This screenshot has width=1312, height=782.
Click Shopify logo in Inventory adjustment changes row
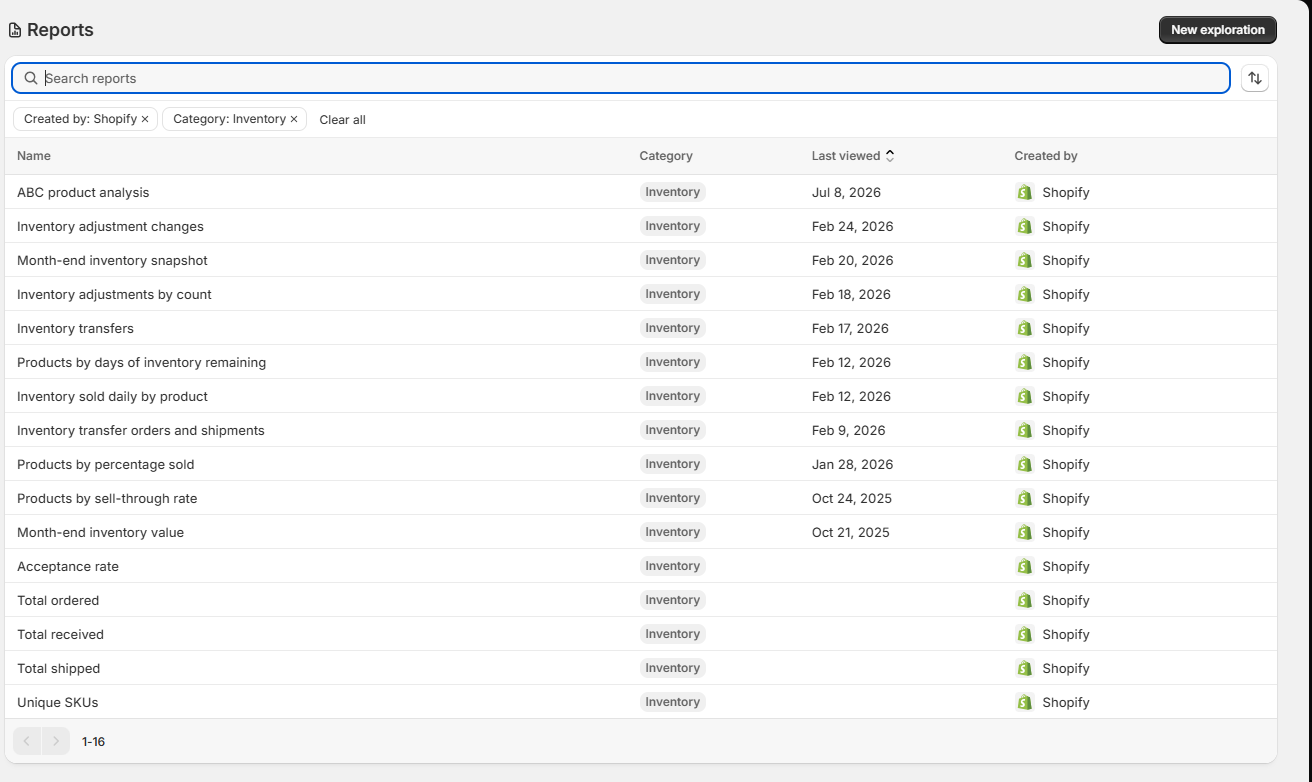(1024, 226)
